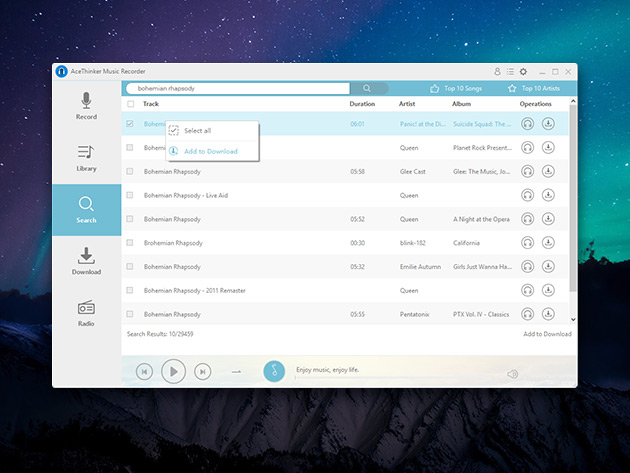The image size is (630, 473).
Task: Open the Record section in sidebar
Action: coord(86,106)
